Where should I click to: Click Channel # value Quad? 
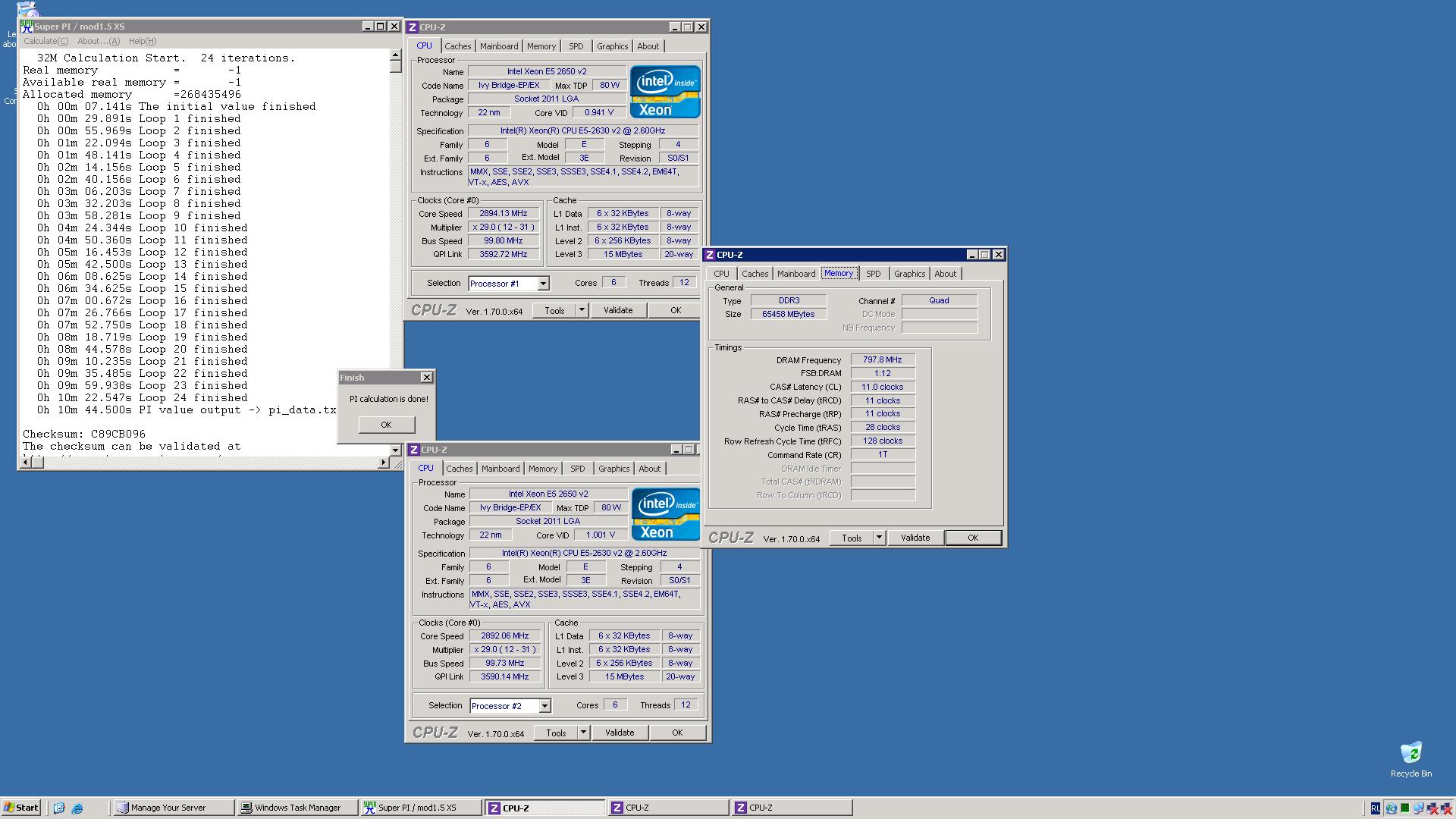click(939, 300)
